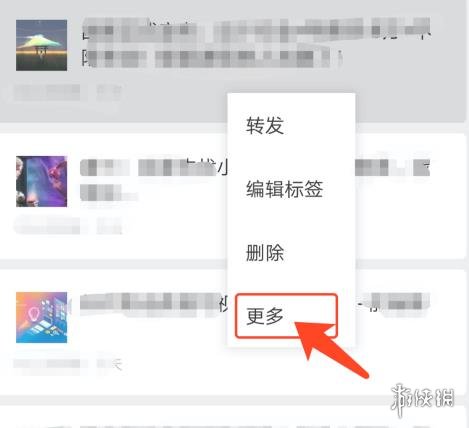The width and height of the screenshot is (469, 428).
Task: Choose 编辑标签 from the popup menu
Action: (x=284, y=189)
